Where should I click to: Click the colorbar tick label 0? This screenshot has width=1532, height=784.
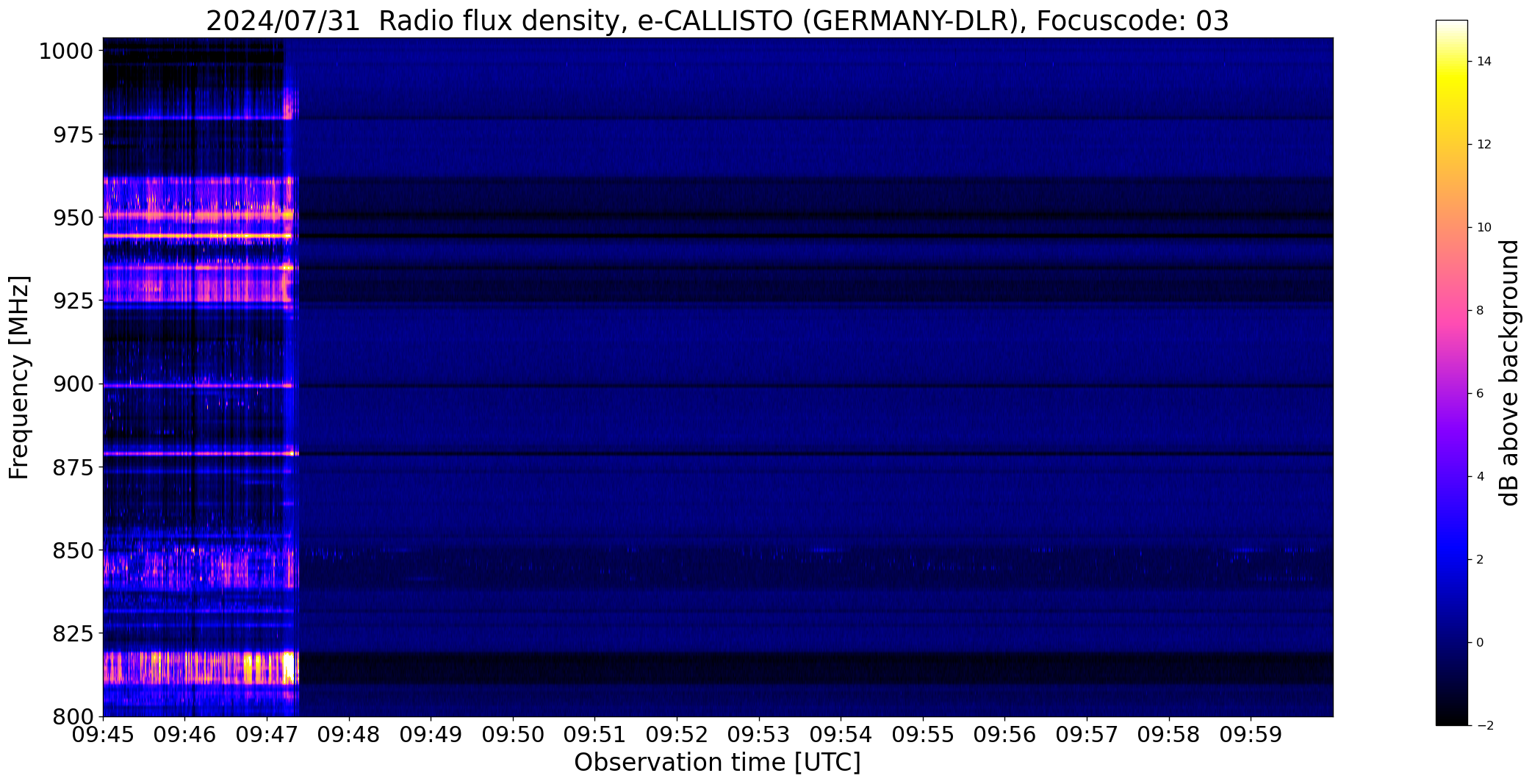click(1480, 643)
